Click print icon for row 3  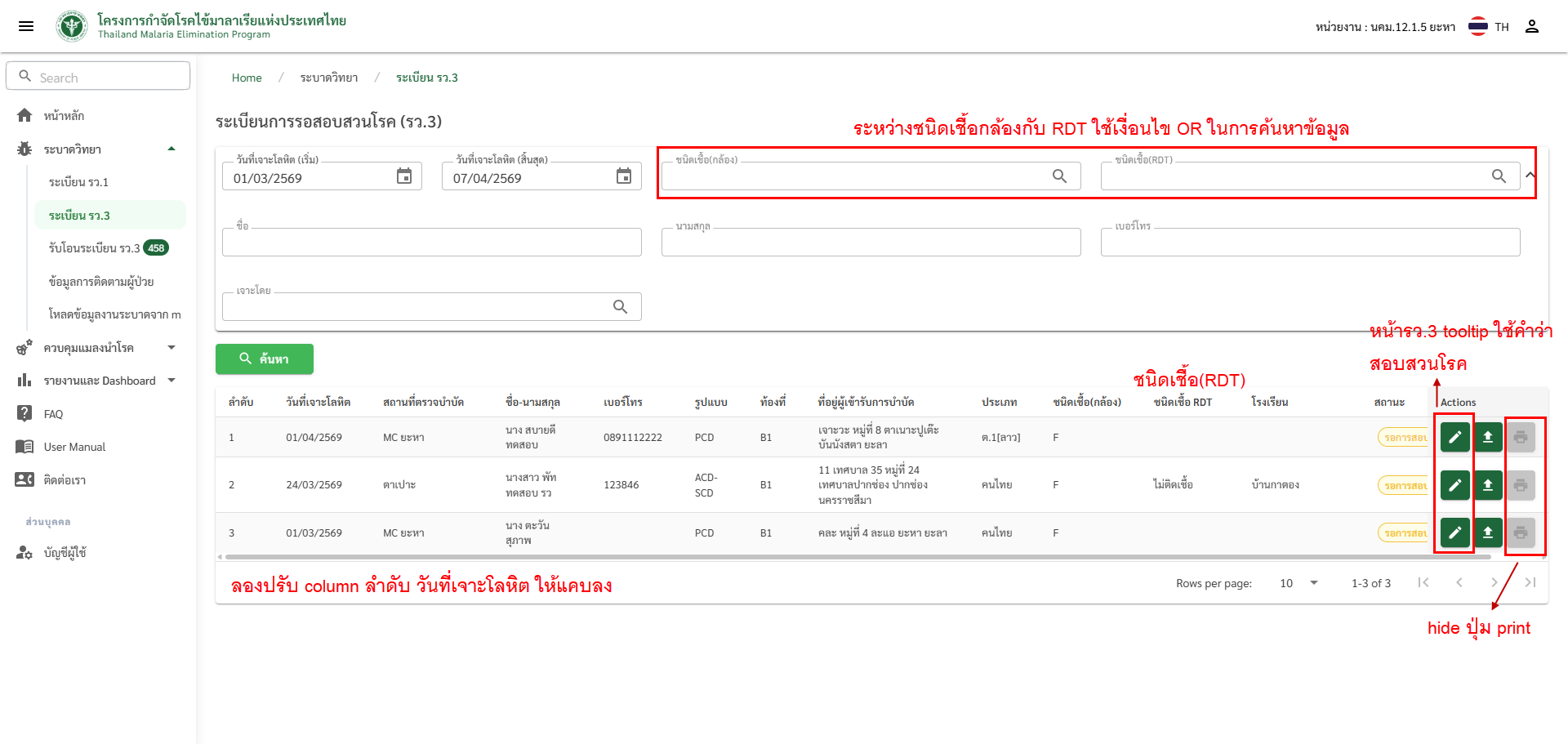(x=1521, y=532)
